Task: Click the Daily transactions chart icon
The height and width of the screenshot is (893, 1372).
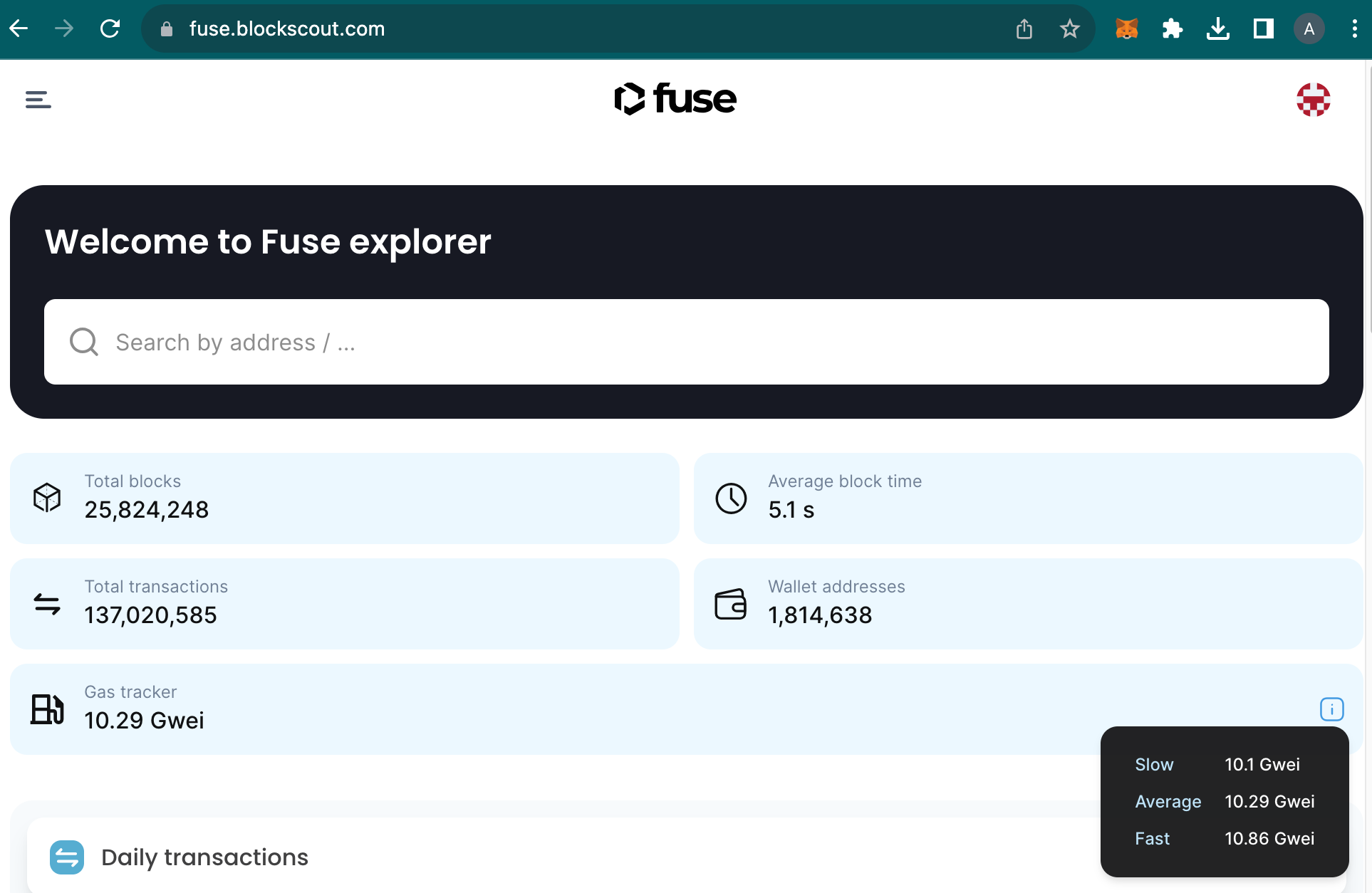Action: coord(67,857)
